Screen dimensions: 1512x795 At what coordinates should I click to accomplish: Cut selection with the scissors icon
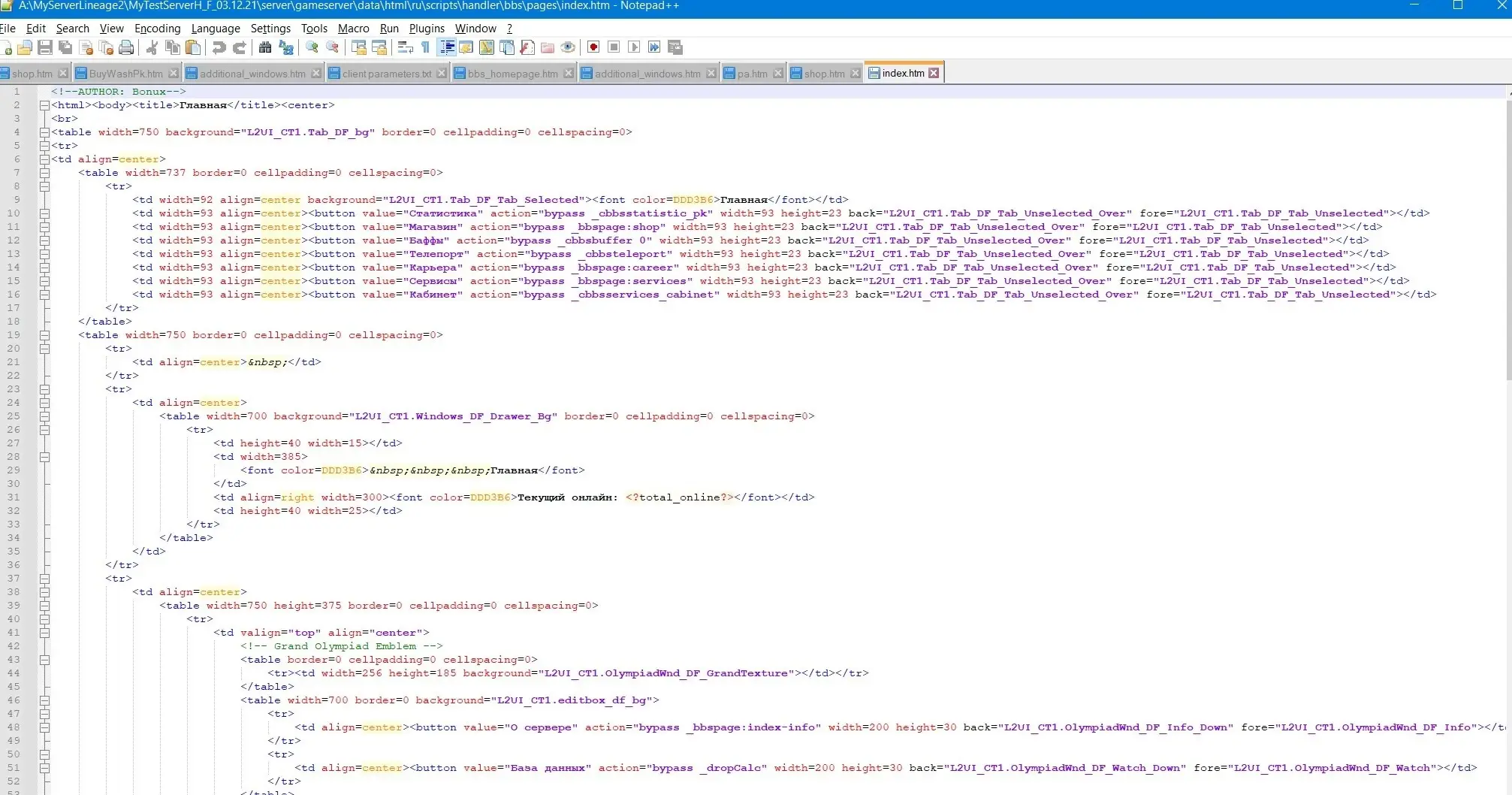pos(152,47)
